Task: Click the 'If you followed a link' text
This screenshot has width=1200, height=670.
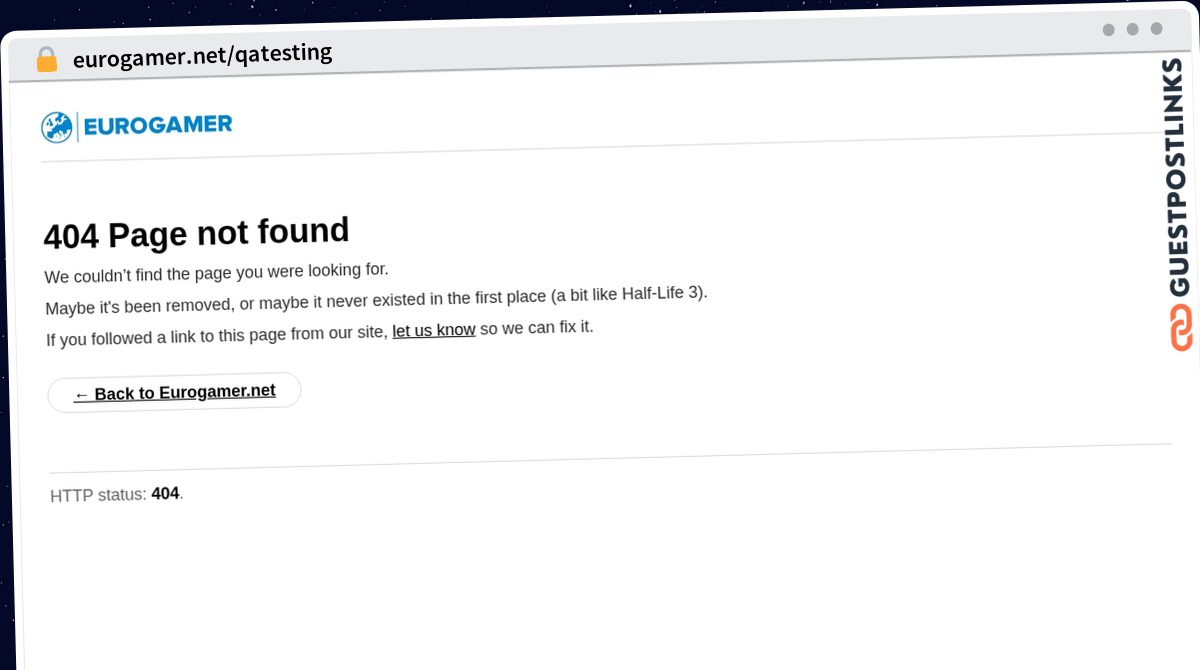Action: pyautogui.click(x=320, y=332)
